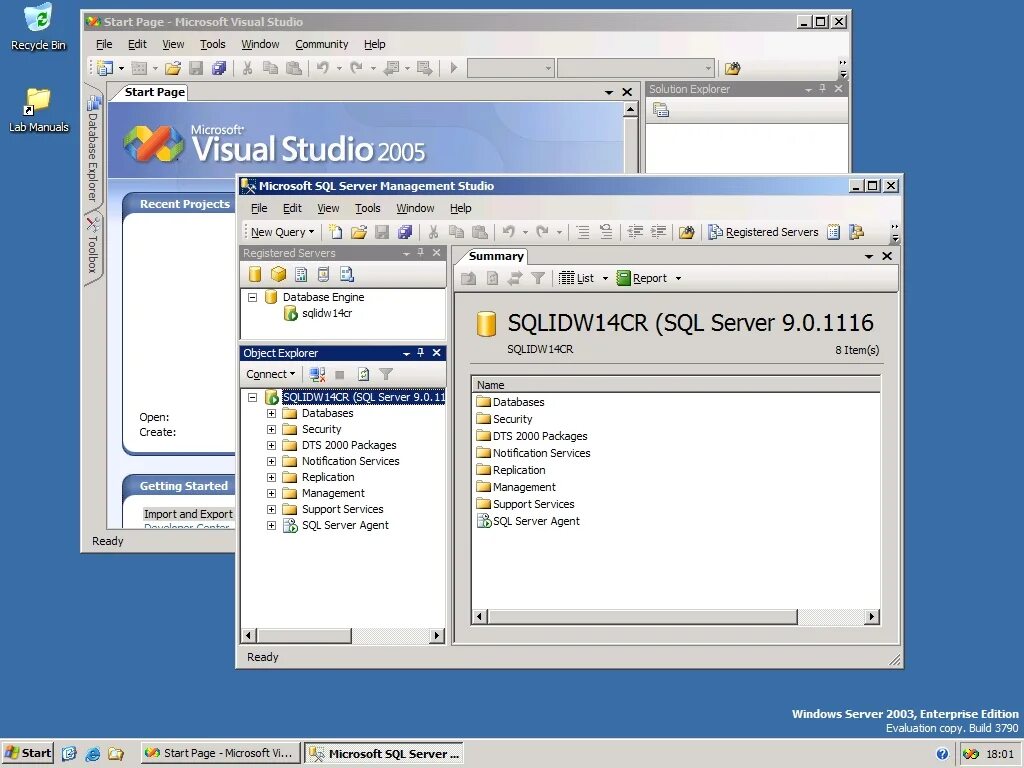Click right arrow of Object Explorer horizontal scrollbar

click(437, 635)
